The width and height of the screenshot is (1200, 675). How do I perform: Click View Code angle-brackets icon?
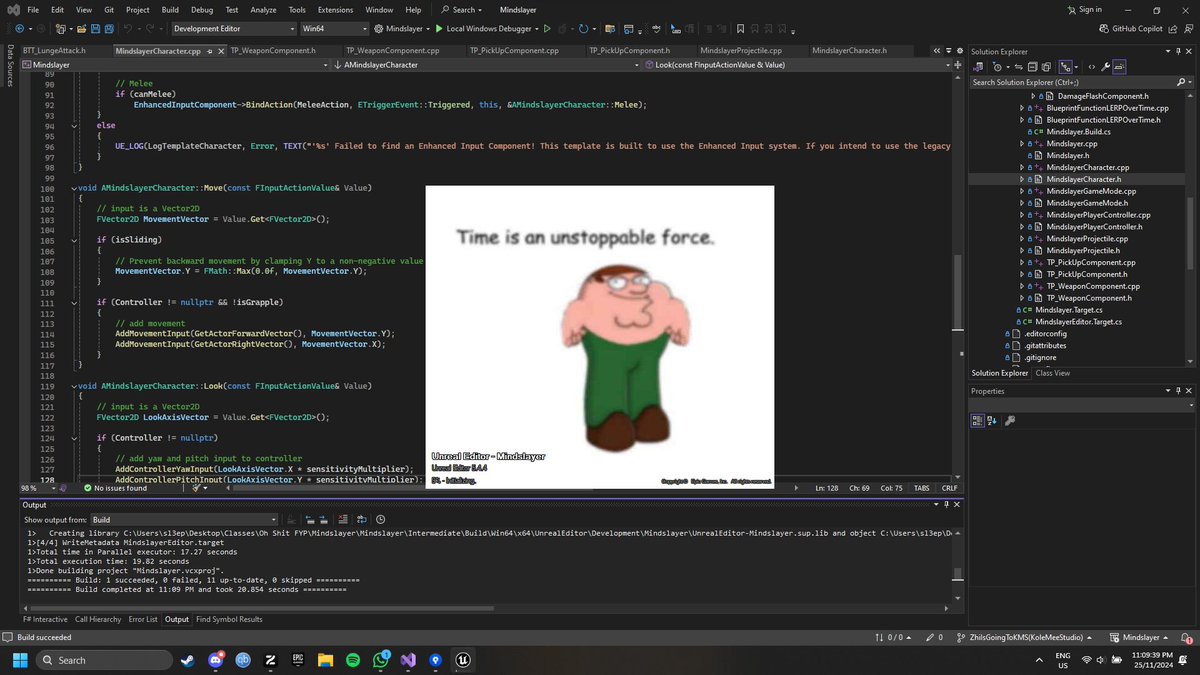(x=1091, y=67)
